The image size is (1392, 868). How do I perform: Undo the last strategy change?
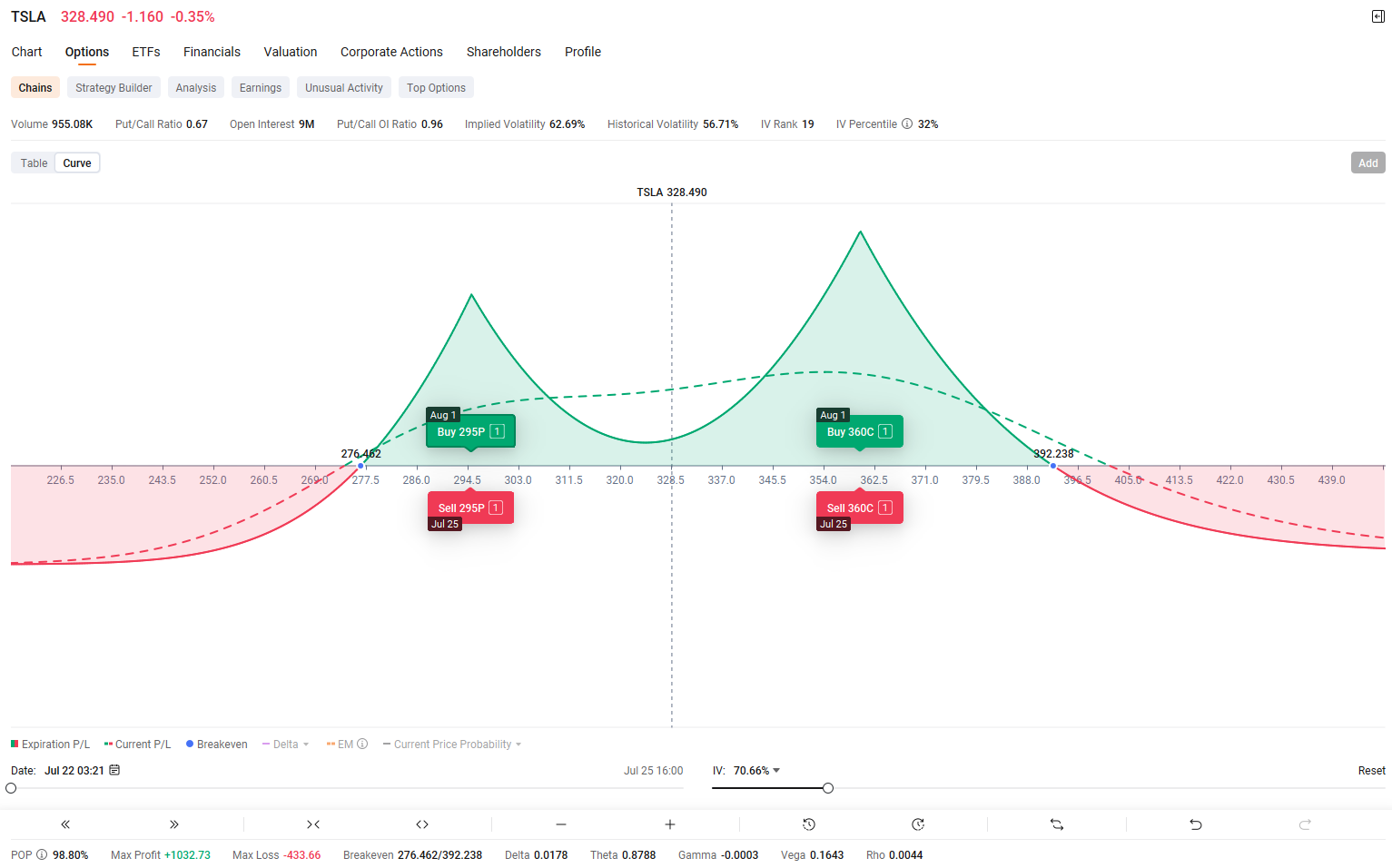[1196, 824]
